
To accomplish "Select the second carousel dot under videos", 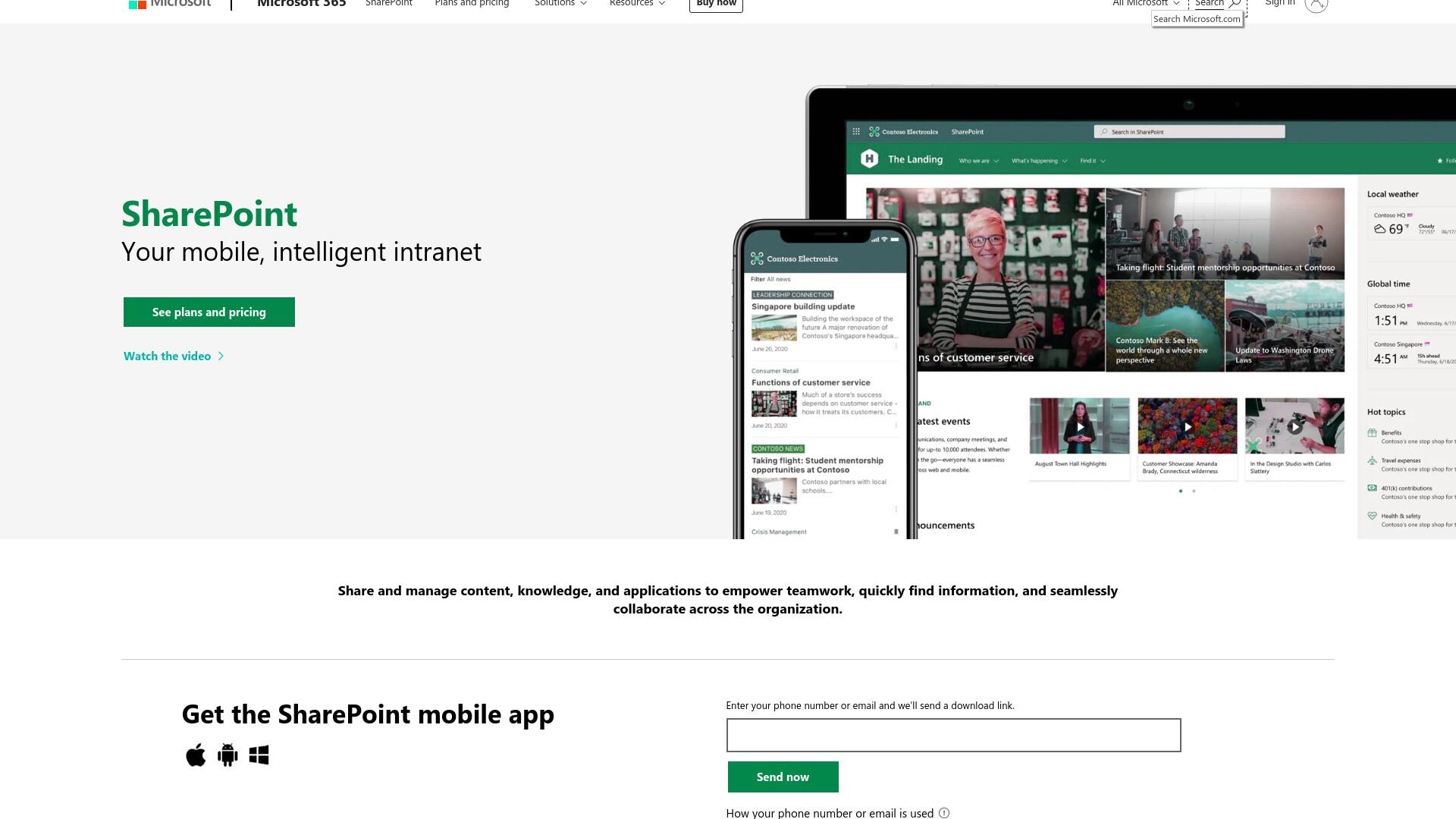I will pyautogui.click(x=1194, y=491).
